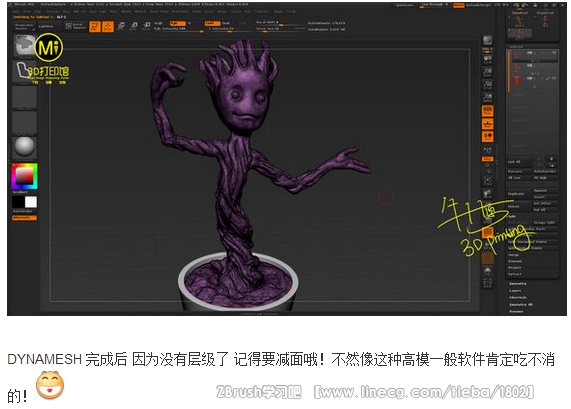This screenshot has width=571, height=409.
Task: Collapse the Split section
Action: 512,216
